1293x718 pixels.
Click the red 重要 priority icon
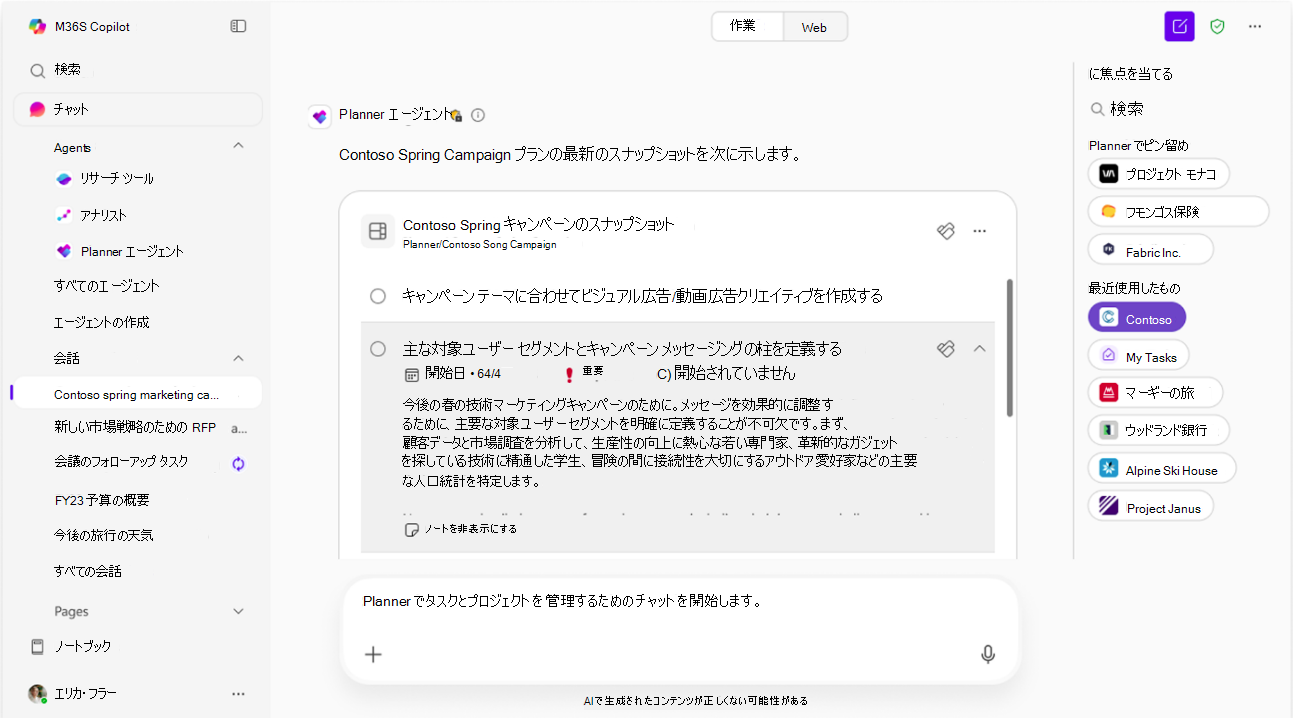tap(569, 374)
